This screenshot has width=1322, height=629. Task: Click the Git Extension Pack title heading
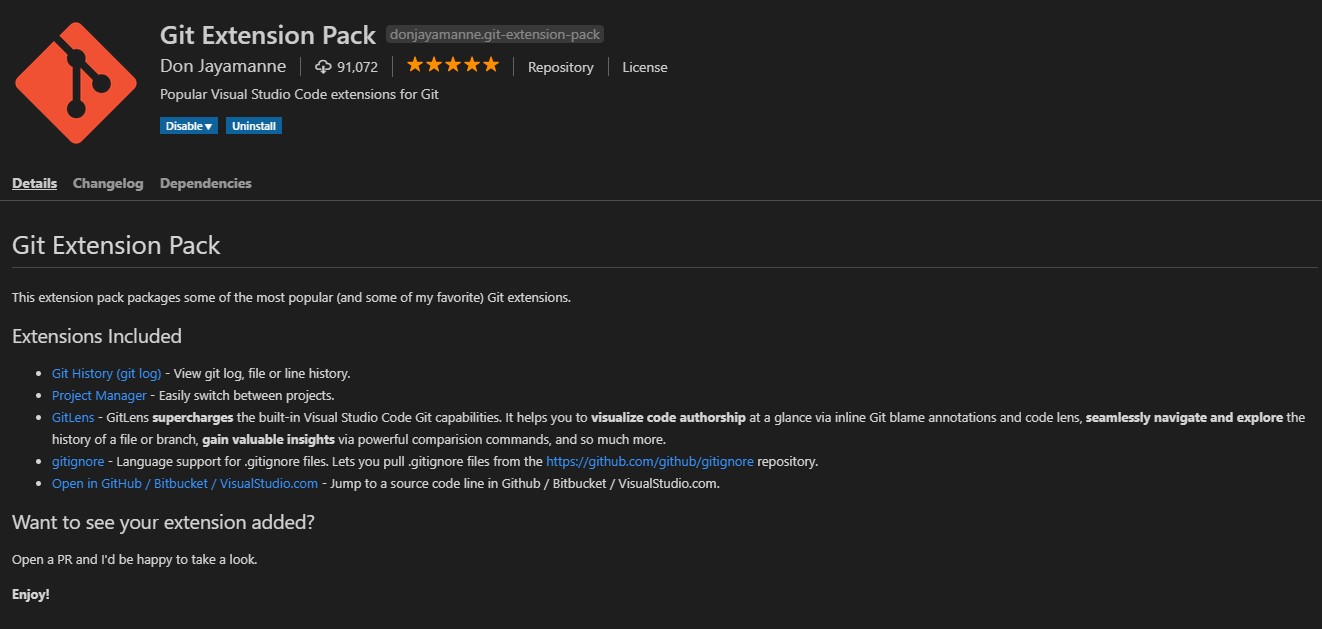coord(268,34)
